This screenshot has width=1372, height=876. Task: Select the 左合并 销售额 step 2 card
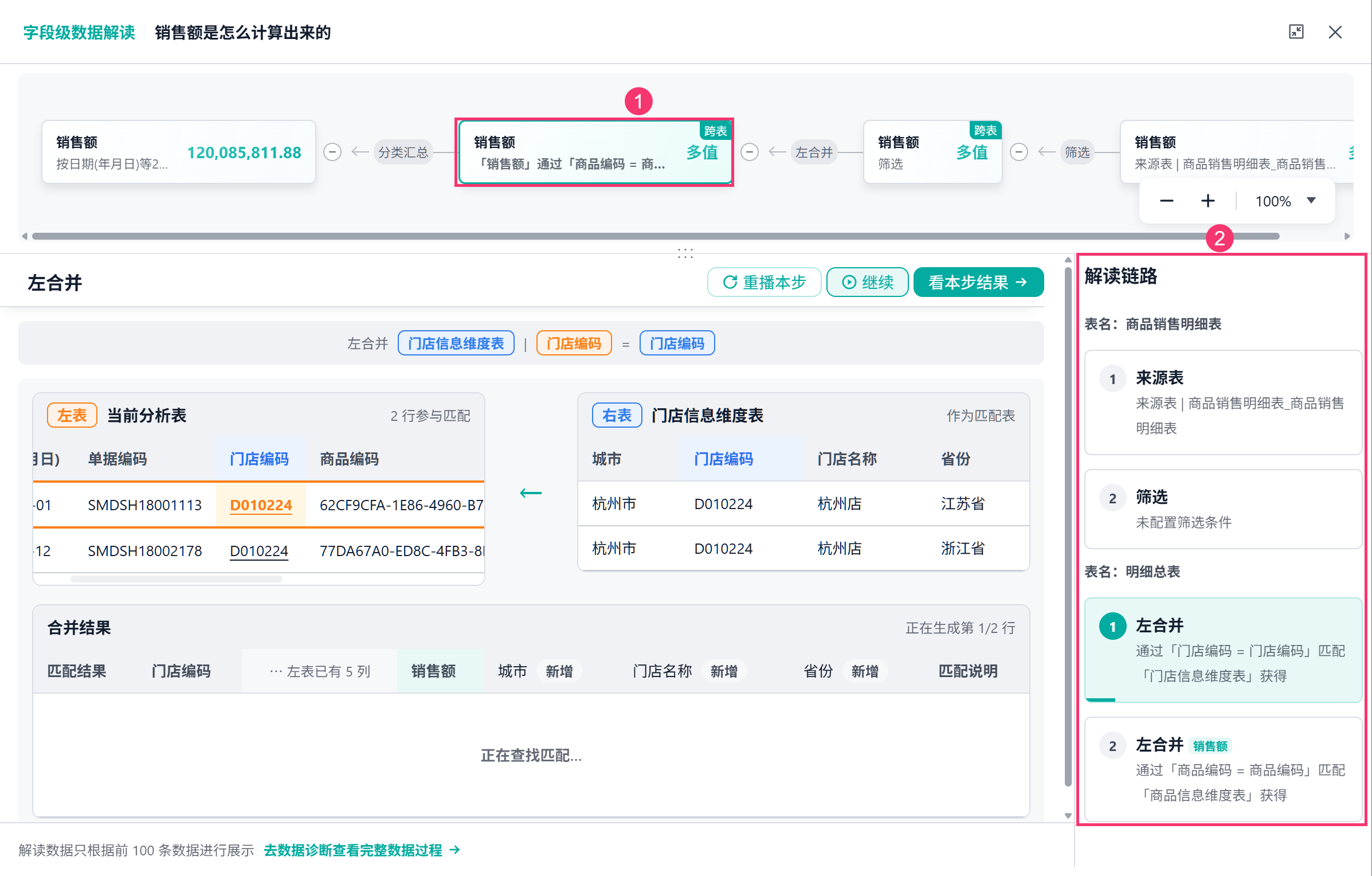(1223, 769)
